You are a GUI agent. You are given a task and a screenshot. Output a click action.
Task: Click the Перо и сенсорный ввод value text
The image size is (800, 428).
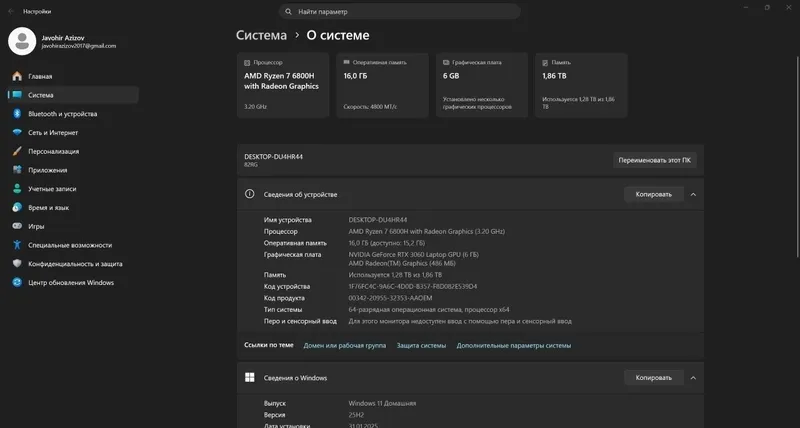tap(460, 321)
